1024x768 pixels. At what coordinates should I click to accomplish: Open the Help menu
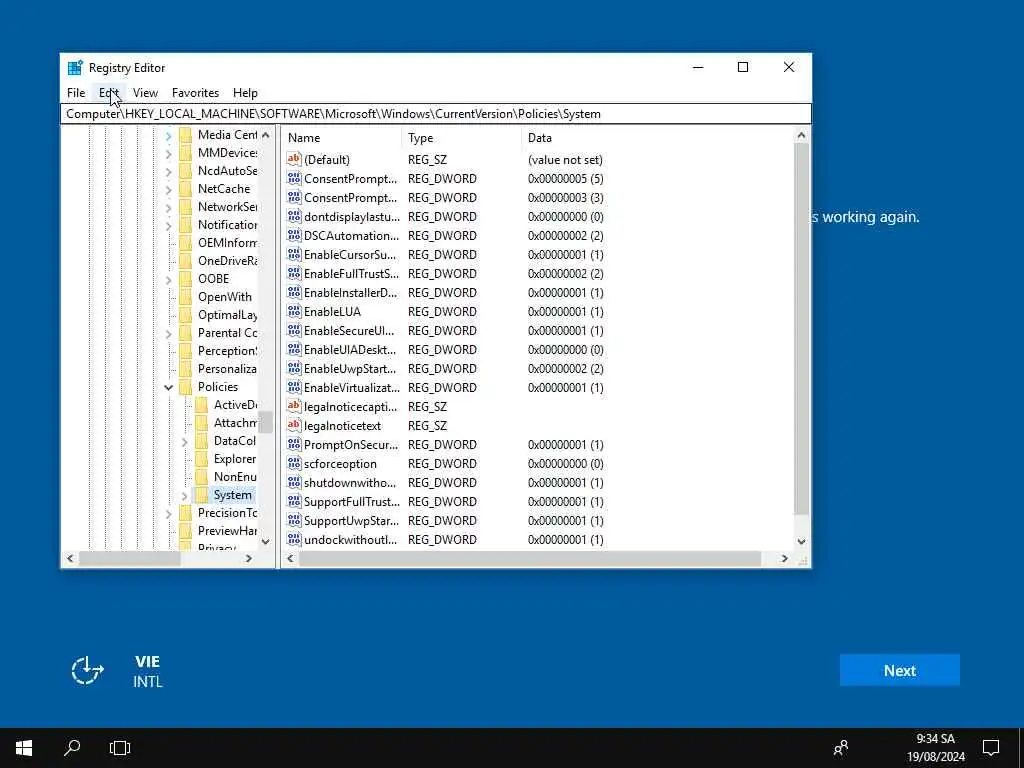245,93
